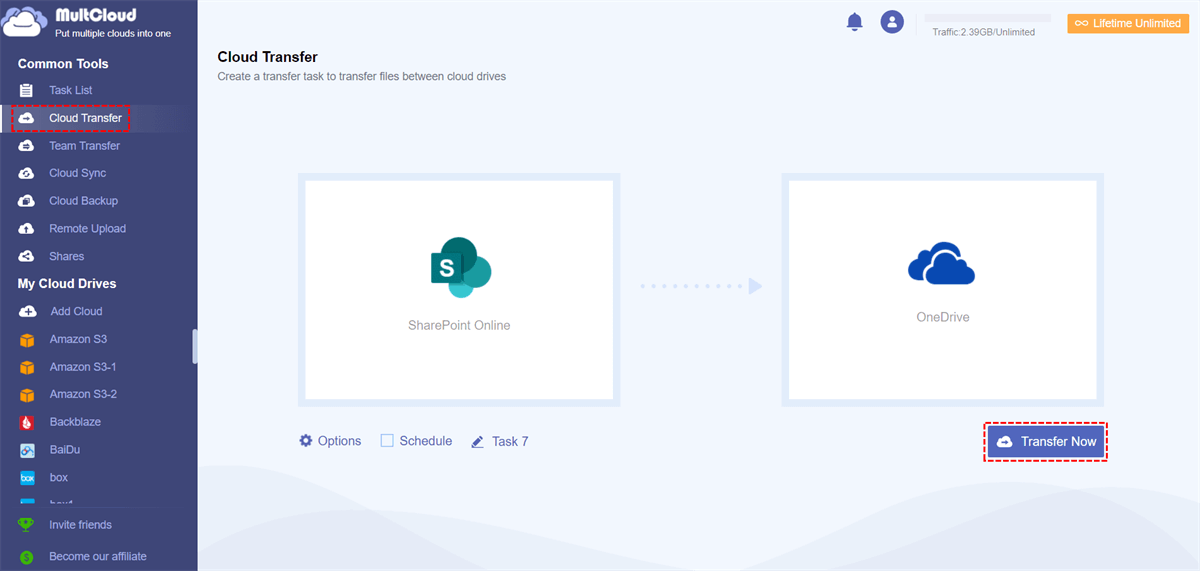This screenshot has width=1200, height=571.
Task: Click the BaiDu drive name
Action: click(x=67, y=450)
